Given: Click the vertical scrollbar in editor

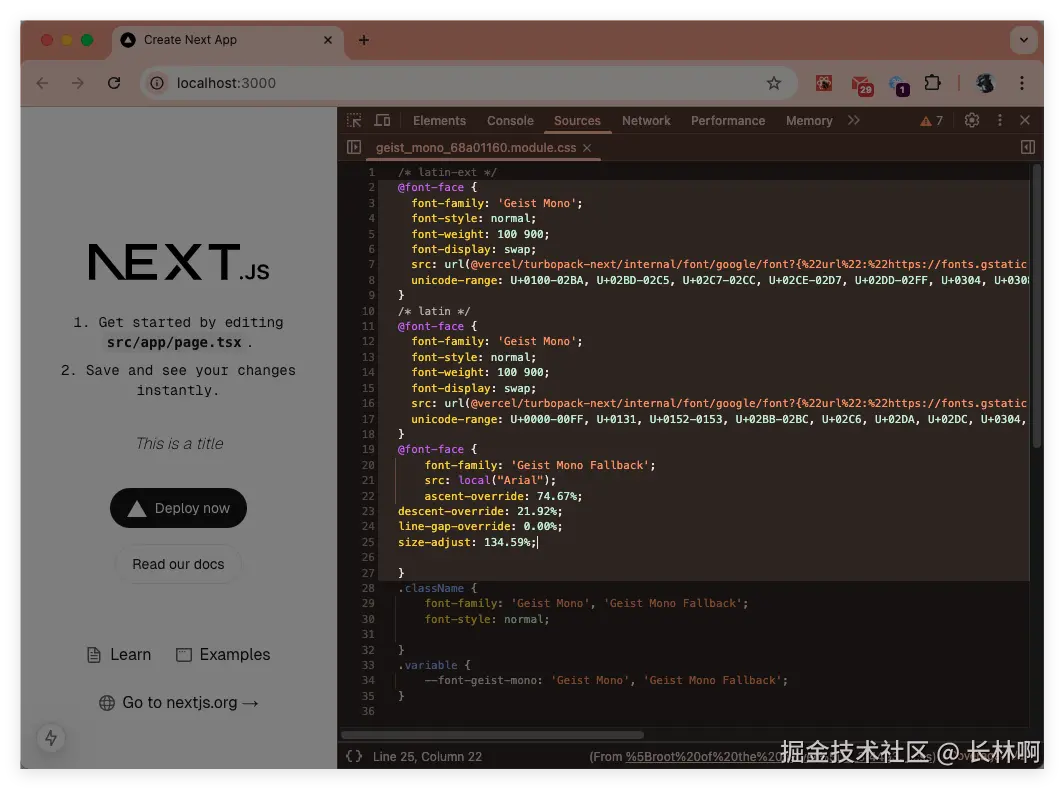Looking at the screenshot, I should (x=1036, y=305).
